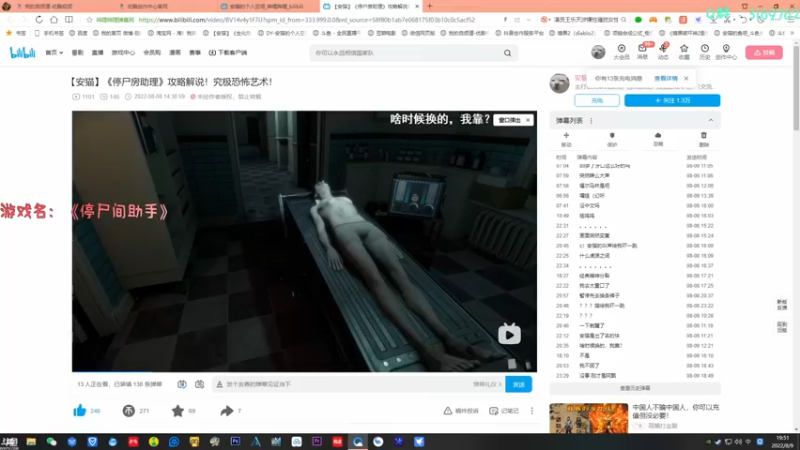Click browser refresh icon
This screenshot has width=800, height=450.
pyautogui.click(x=39, y=19)
